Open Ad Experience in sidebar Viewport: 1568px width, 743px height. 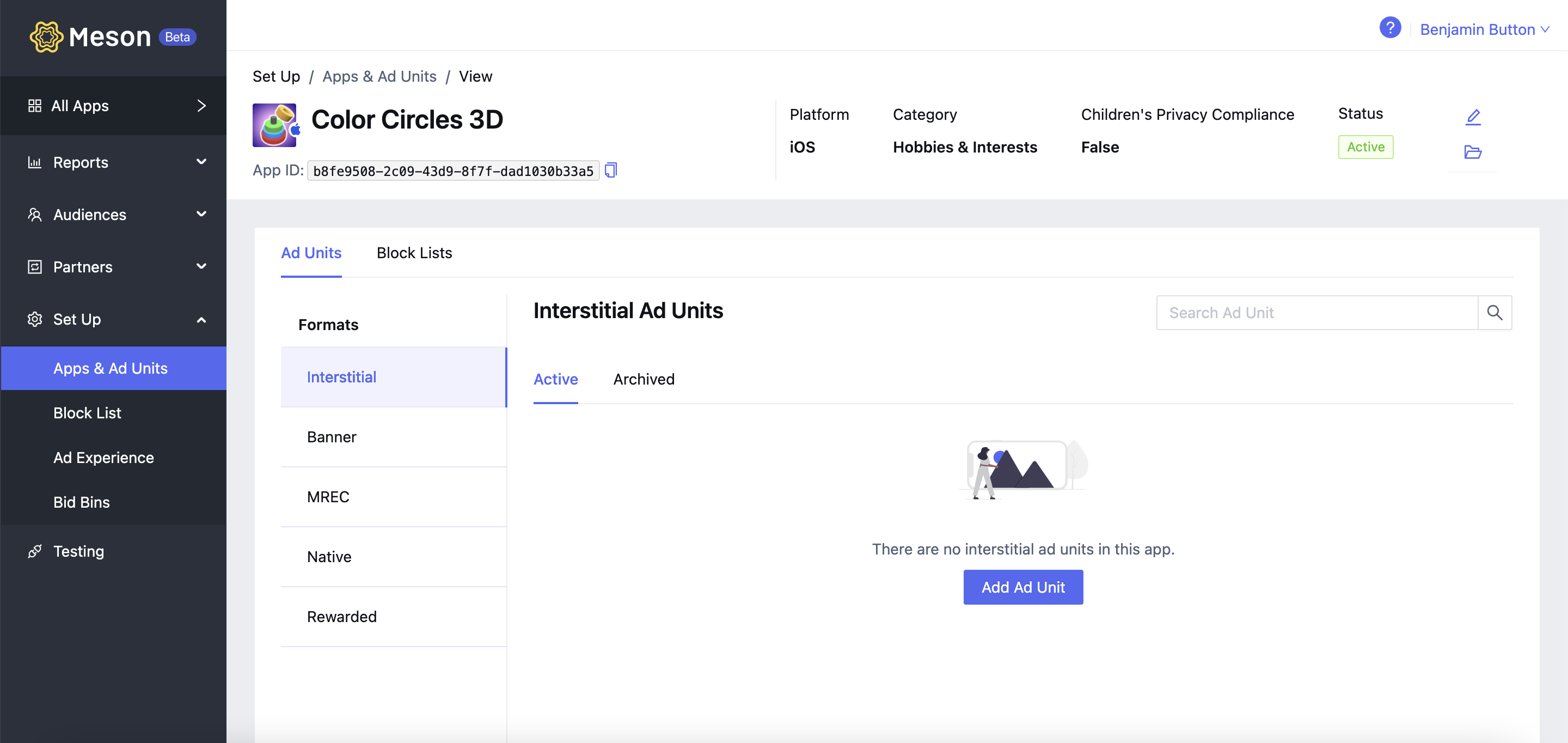[113, 458]
